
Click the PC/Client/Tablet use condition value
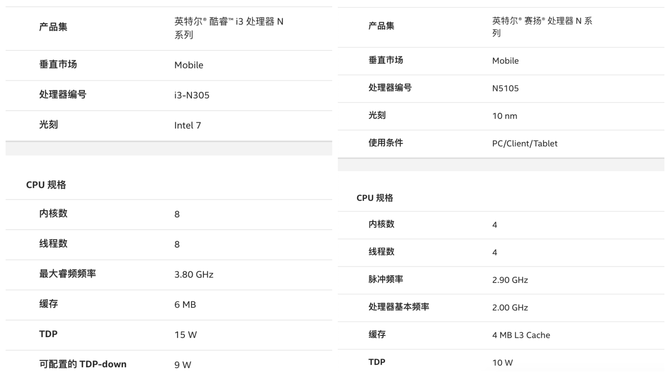click(x=525, y=144)
